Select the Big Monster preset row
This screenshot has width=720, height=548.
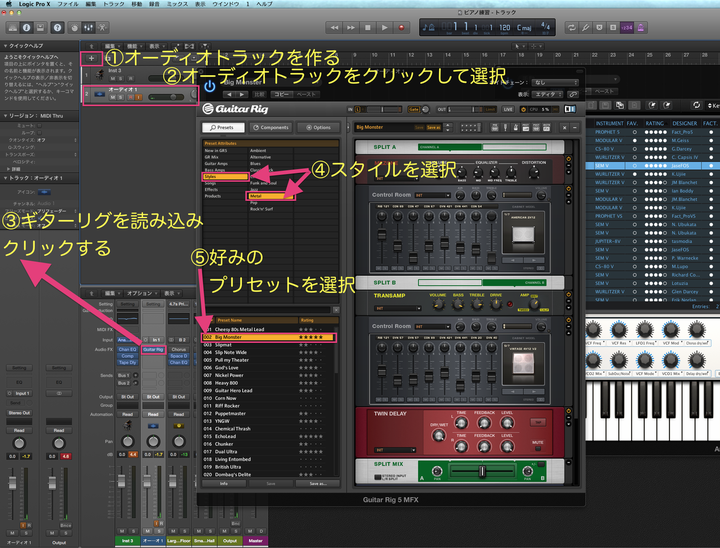pos(269,337)
